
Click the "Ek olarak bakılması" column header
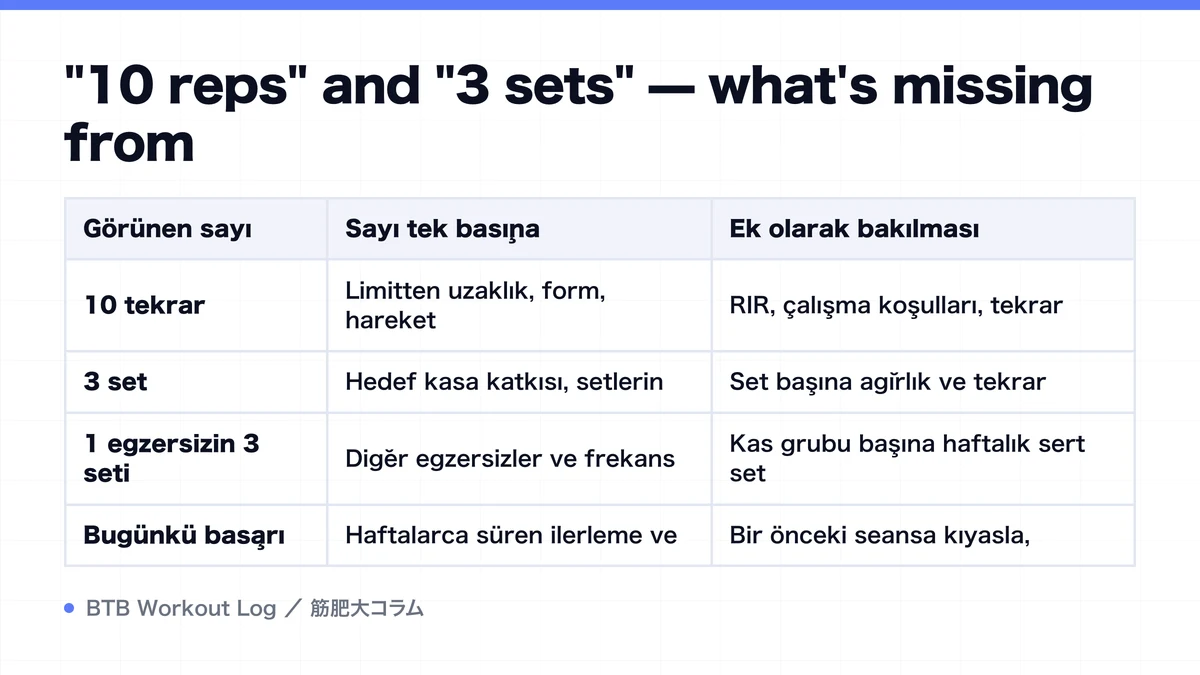click(x=923, y=229)
